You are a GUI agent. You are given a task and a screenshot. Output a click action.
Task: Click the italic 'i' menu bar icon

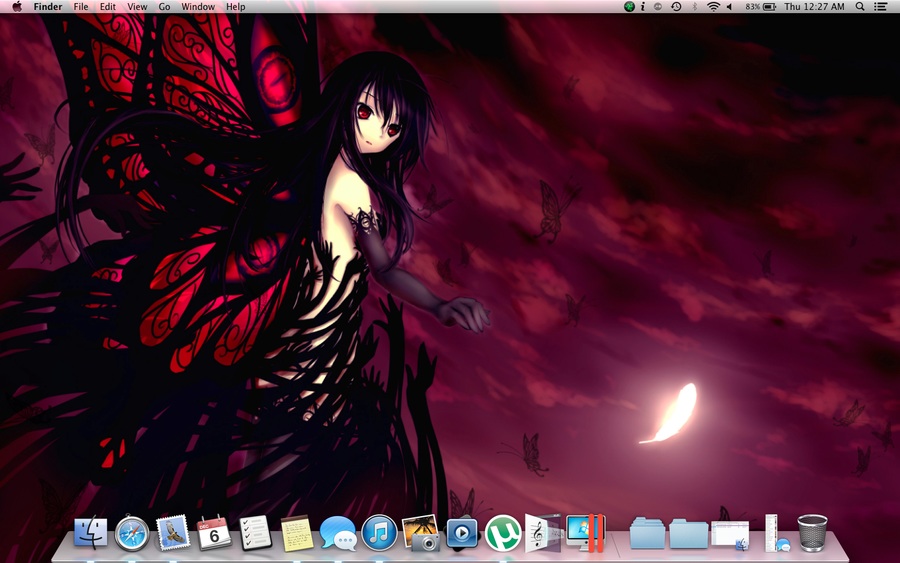[643, 7]
